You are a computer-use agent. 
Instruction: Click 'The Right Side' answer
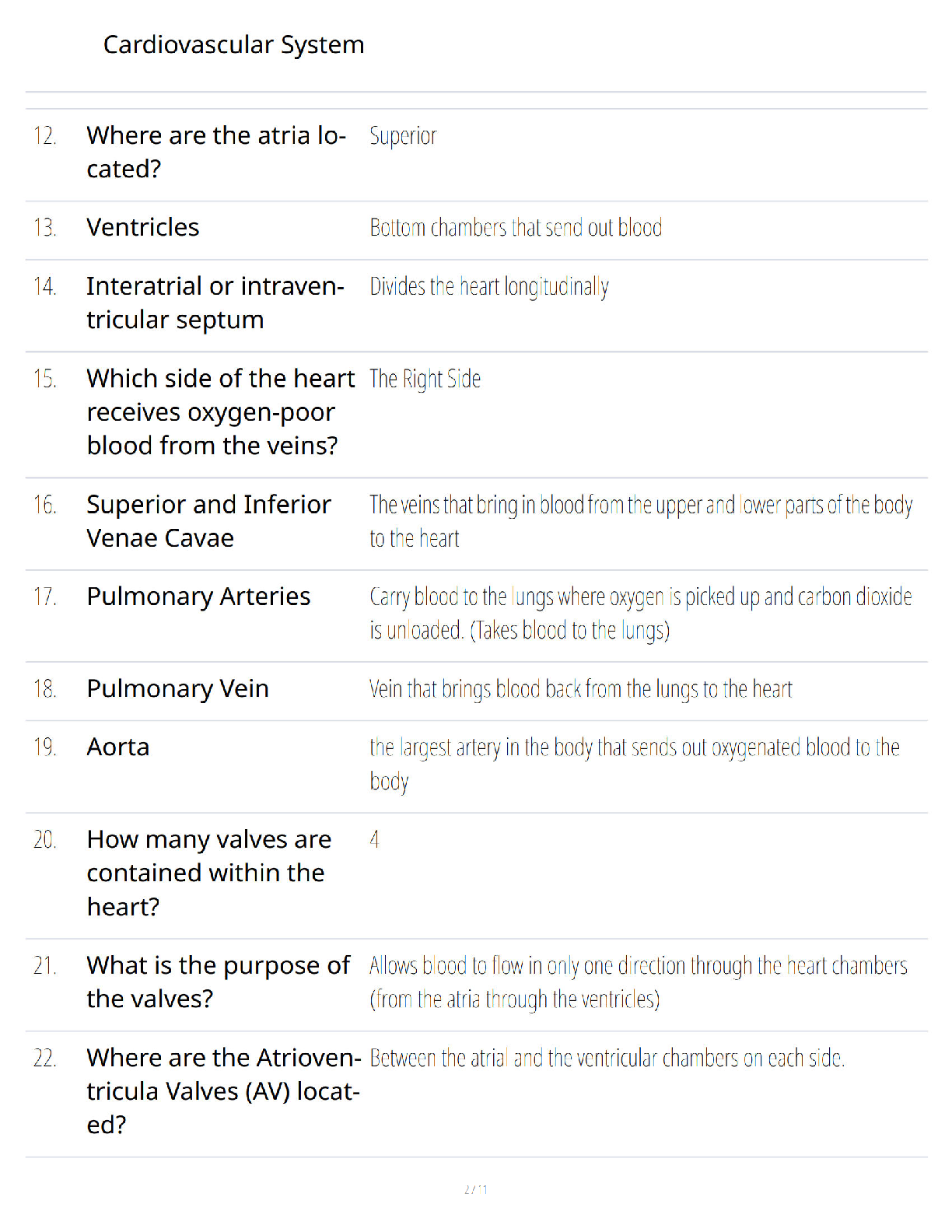coord(425,379)
